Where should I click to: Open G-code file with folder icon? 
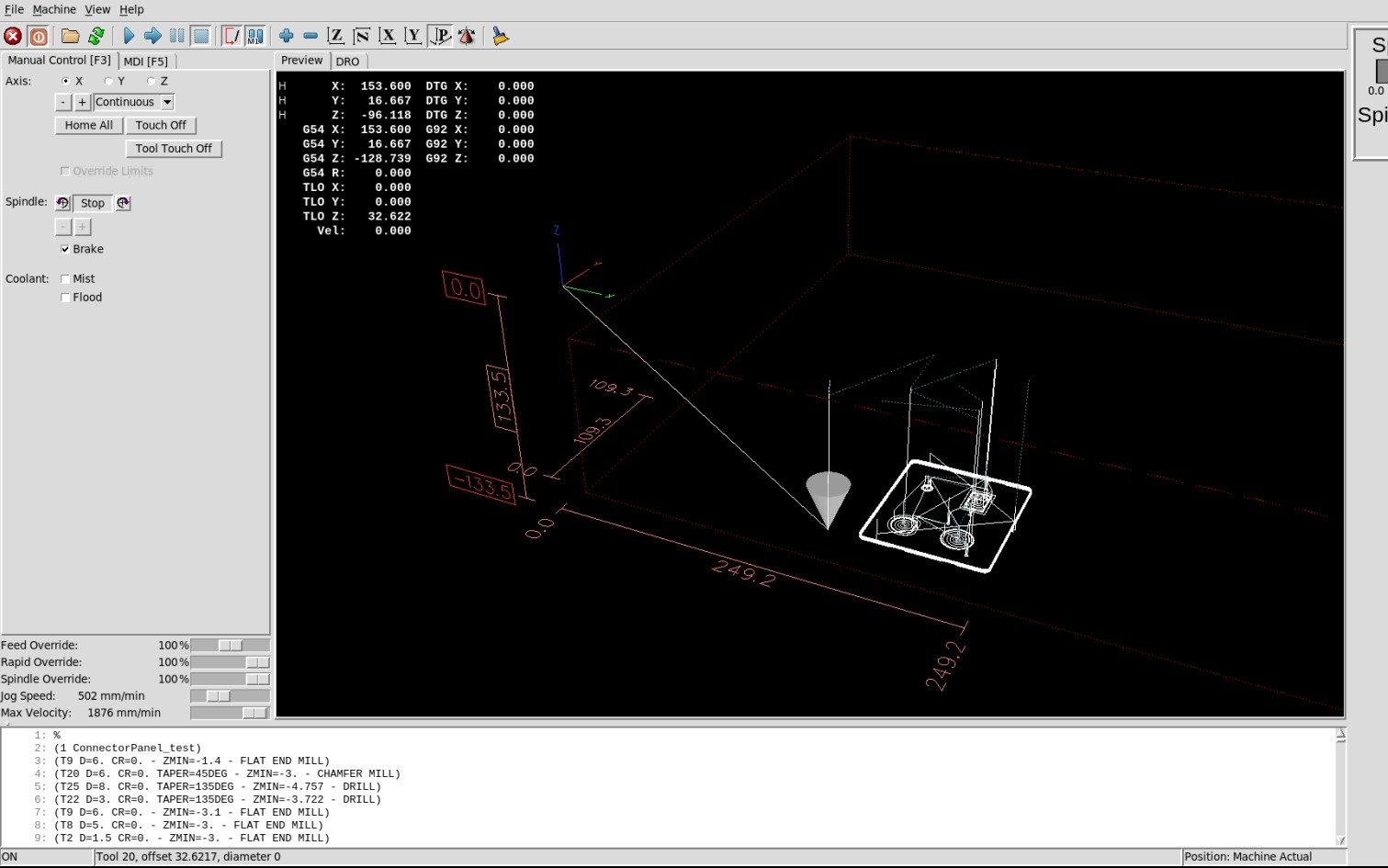[x=70, y=36]
